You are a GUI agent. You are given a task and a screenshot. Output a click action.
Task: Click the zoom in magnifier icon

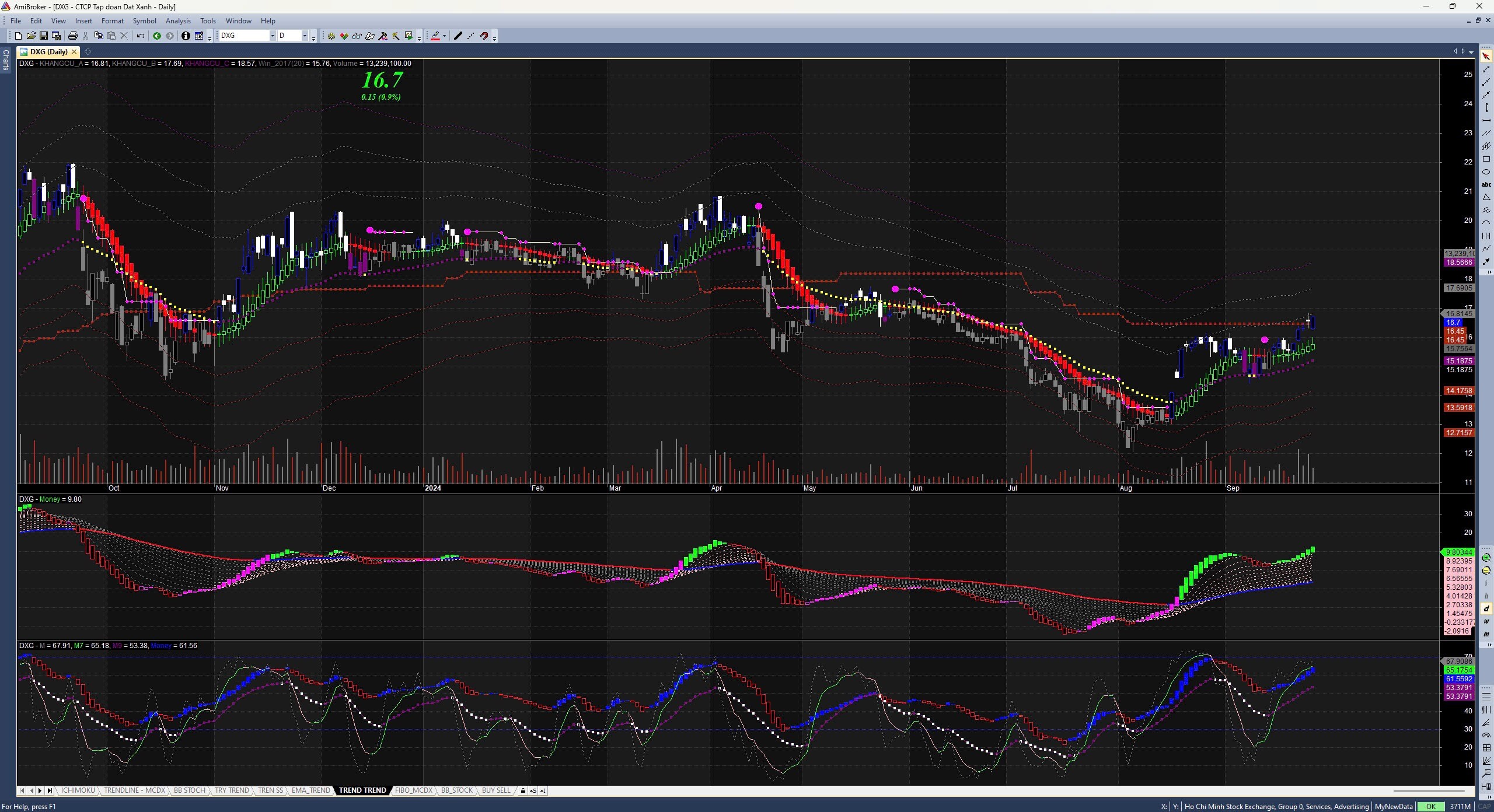click(1486, 558)
